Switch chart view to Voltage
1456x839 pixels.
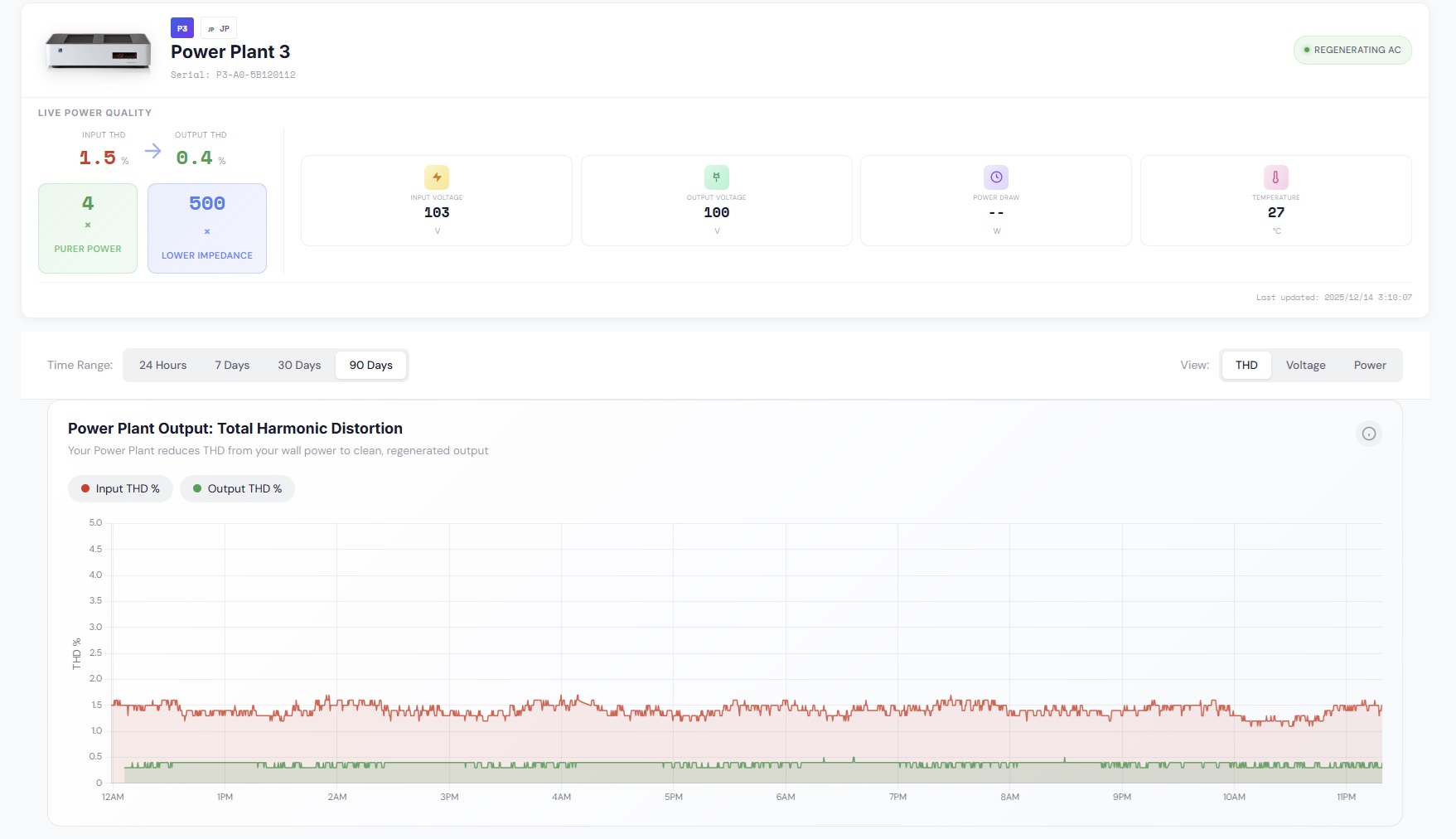(x=1305, y=366)
